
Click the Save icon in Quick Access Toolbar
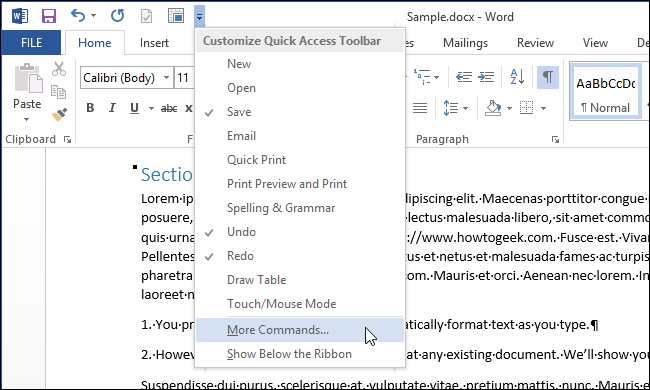[x=49, y=16]
